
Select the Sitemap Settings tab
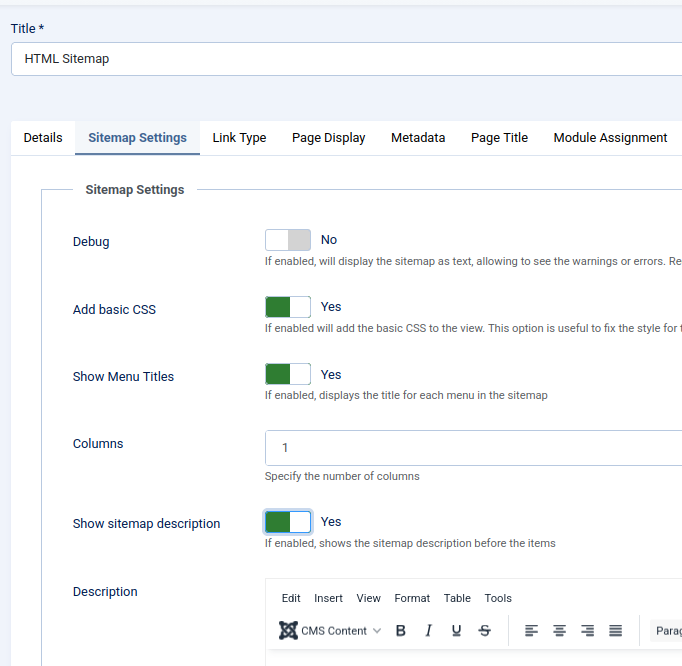137,138
